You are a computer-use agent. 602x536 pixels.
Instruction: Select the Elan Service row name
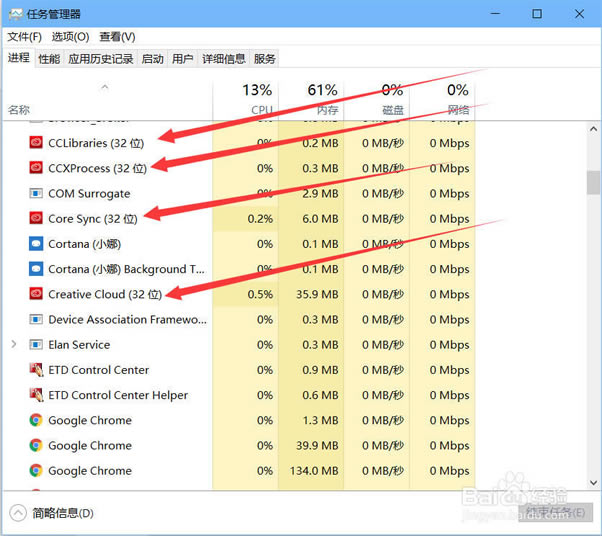click(79, 345)
